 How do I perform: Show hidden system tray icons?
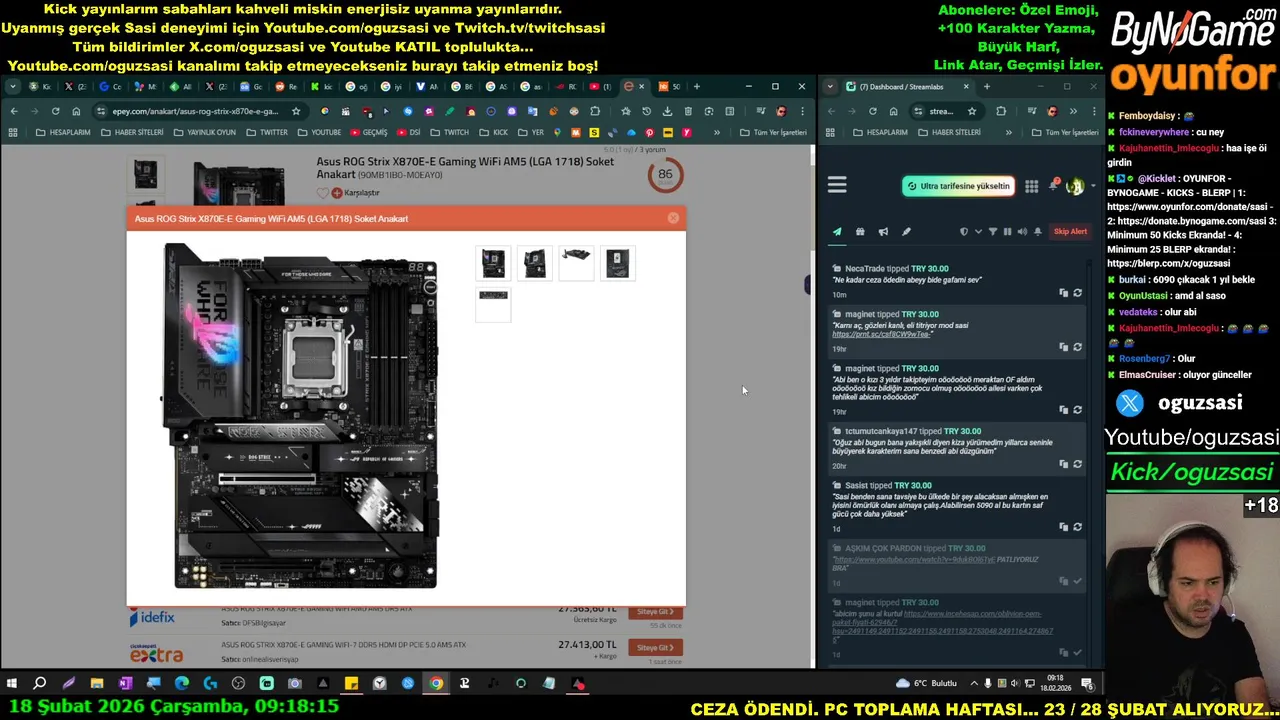click(974, 684)
